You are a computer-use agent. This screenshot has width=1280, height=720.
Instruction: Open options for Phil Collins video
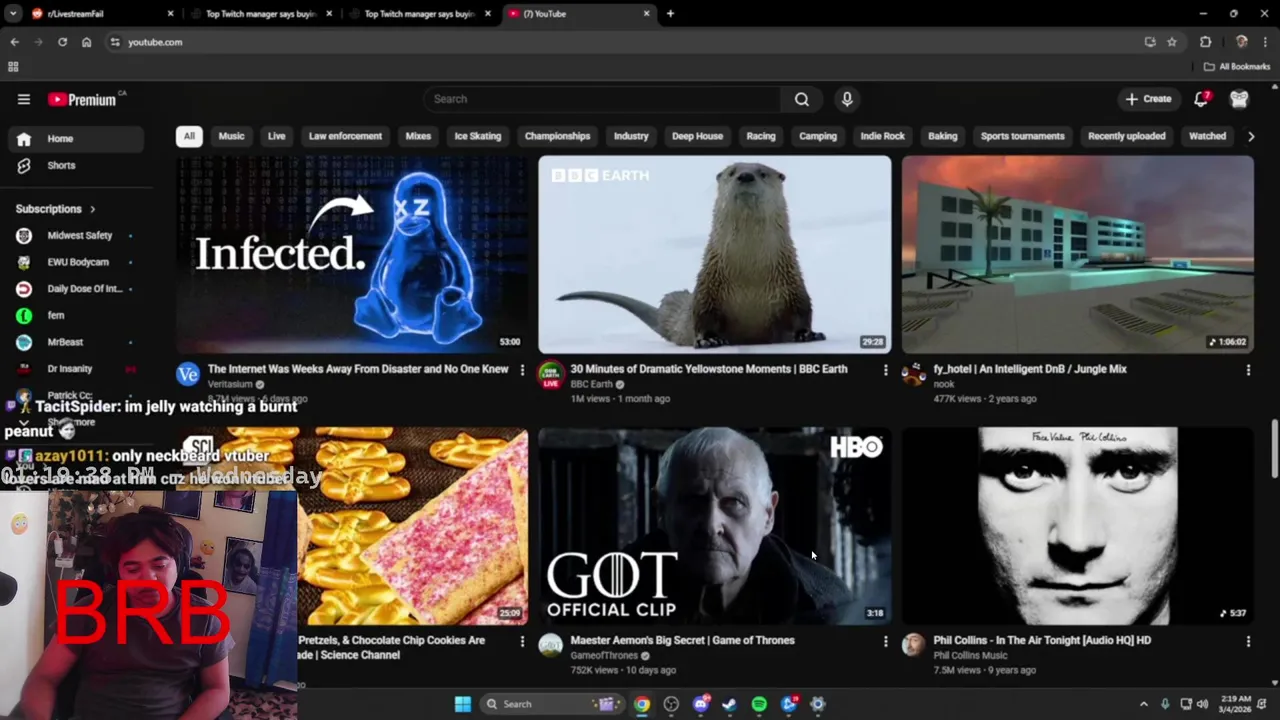pyautogui.click(x=1248, y=641)
